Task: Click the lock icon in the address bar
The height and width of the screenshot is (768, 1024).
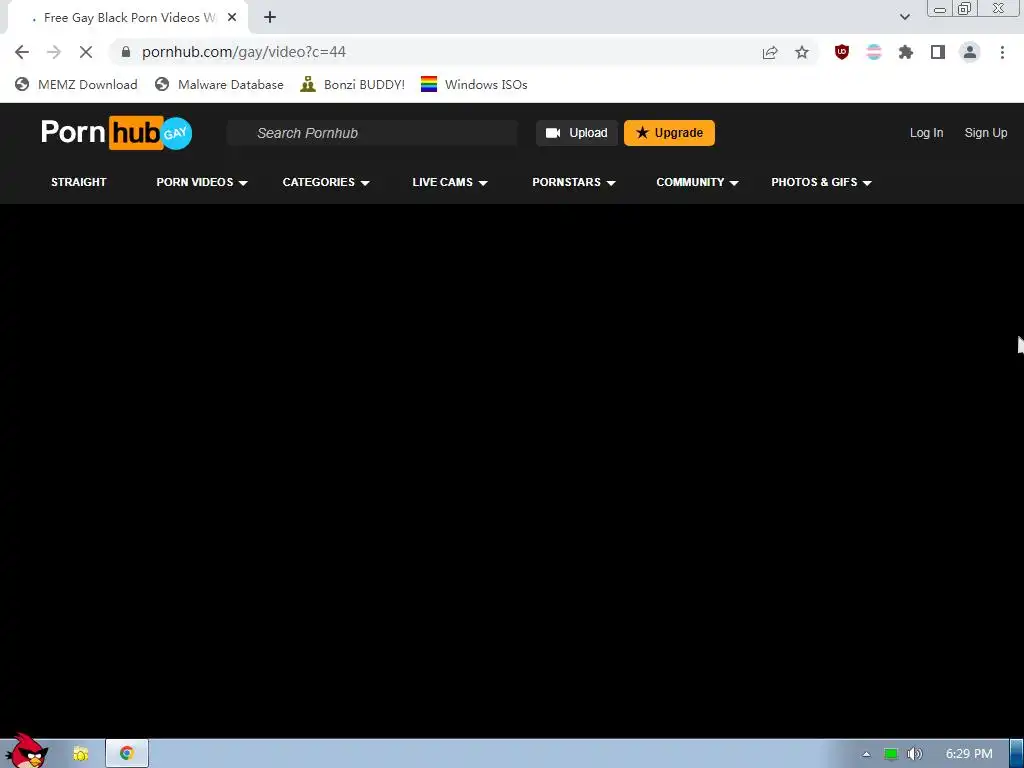Action: coord(126,52)
